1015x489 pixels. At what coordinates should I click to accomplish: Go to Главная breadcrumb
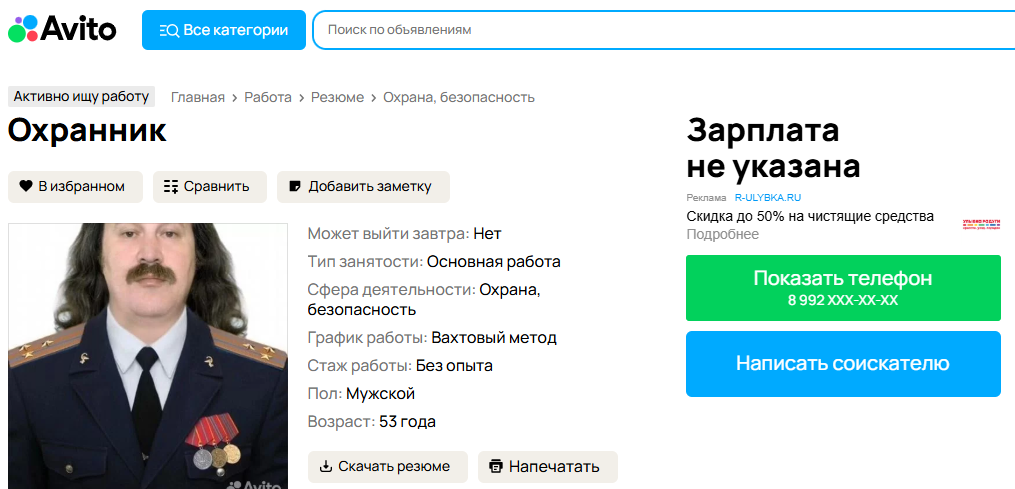click(198, 97)
